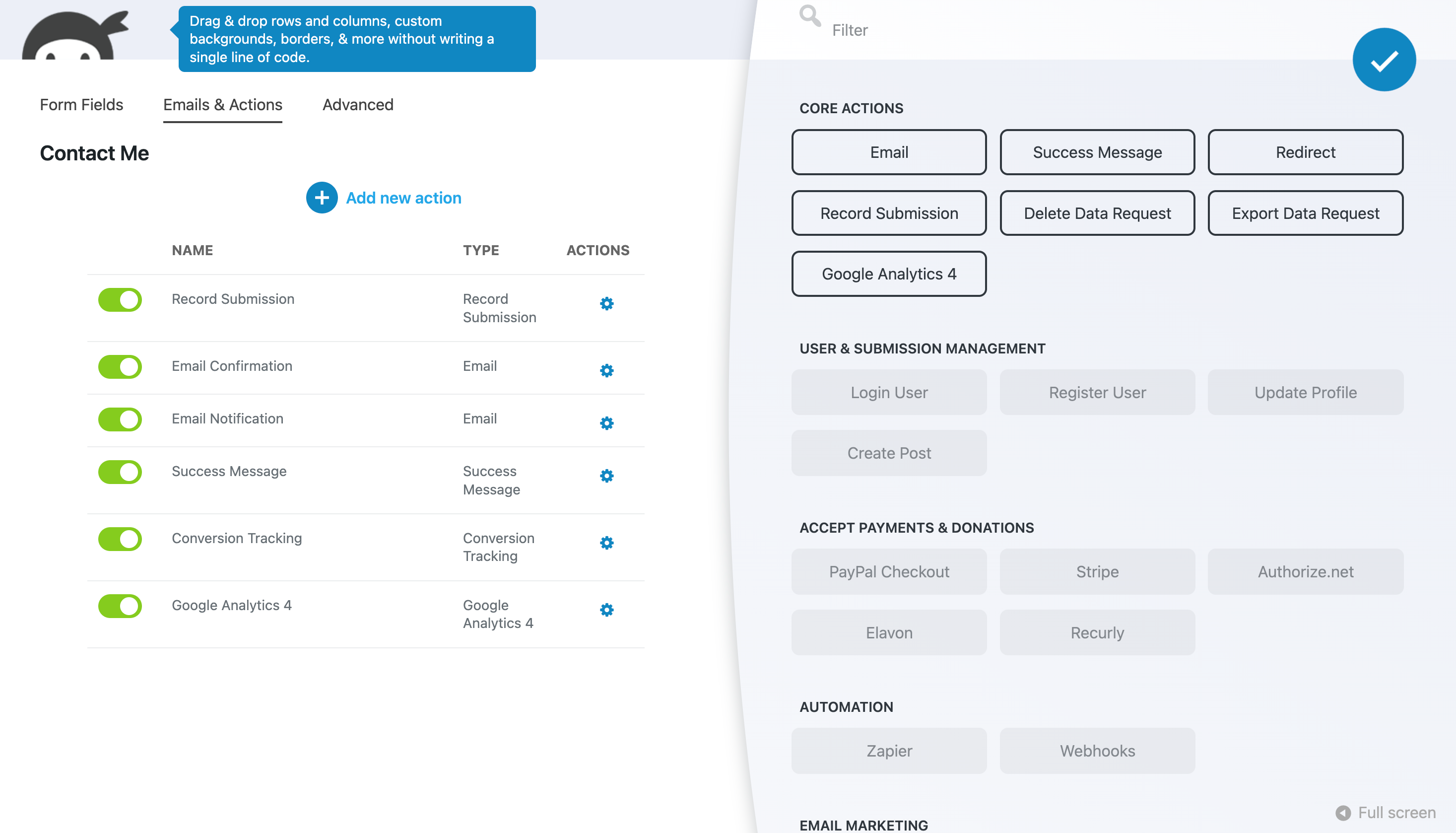The height and width of the screenshot is (833, 1456).
Task: Open settings gear for Google Analytics 4 action
Action: coord(607,610)
